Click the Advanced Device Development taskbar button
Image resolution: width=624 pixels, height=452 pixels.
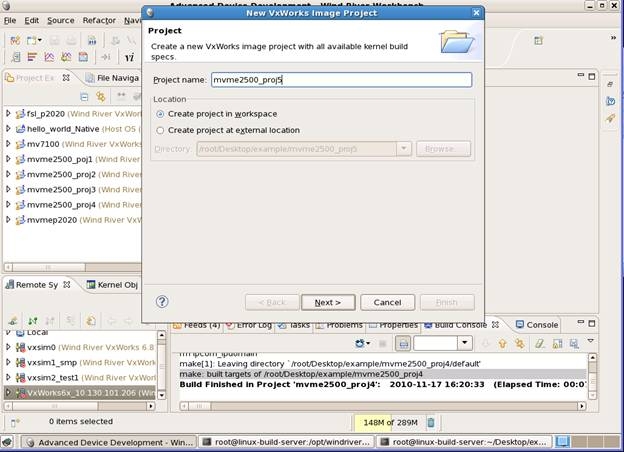tap(109, 442)
